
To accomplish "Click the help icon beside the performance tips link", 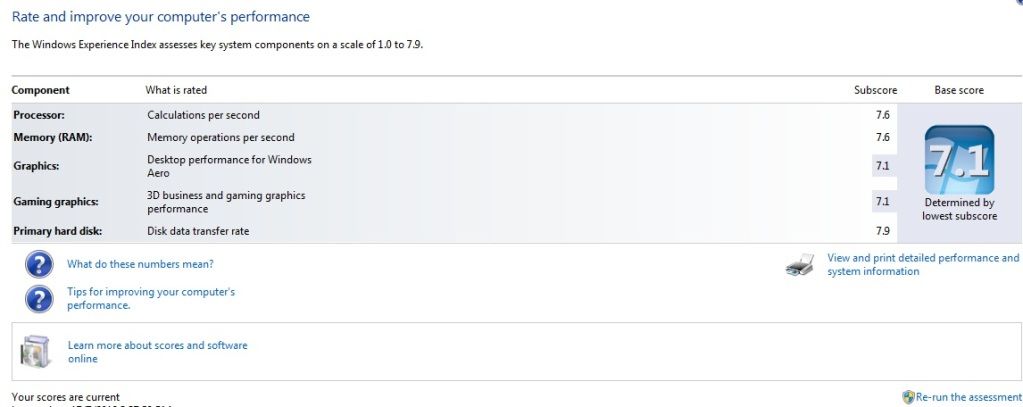I will (x=38, y=298).
